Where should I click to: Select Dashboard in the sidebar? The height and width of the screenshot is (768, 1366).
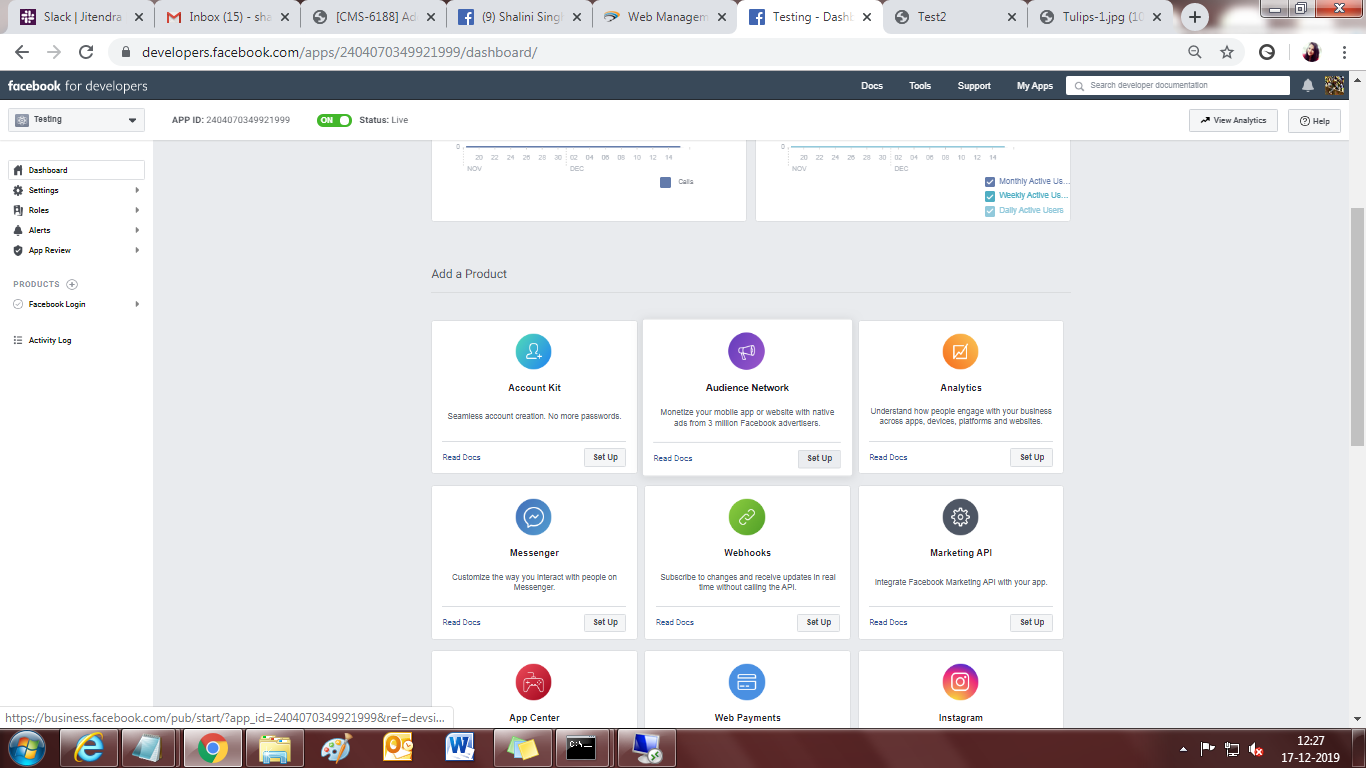click(76, 170)
